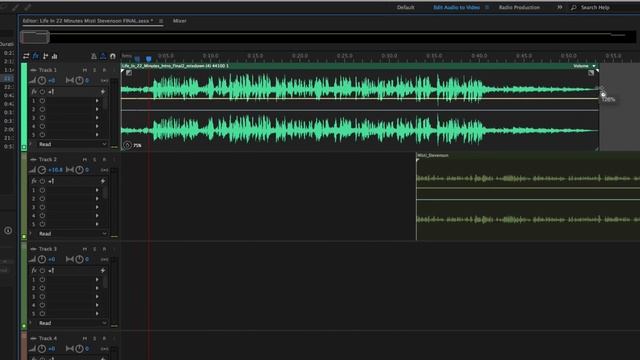
Task: Click the Track 2 volume knob
Action: pyautogui.click(x=42, y=170)
